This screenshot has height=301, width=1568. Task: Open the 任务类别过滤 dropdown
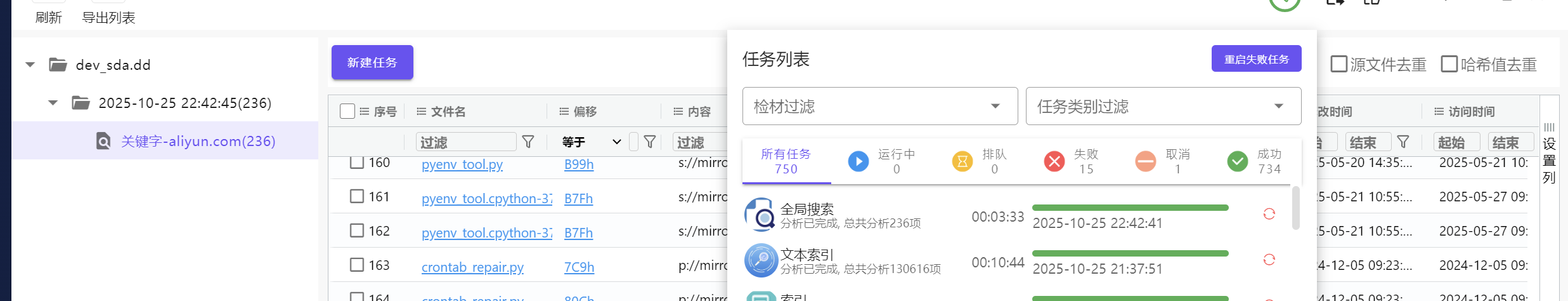pos(1163,106)
